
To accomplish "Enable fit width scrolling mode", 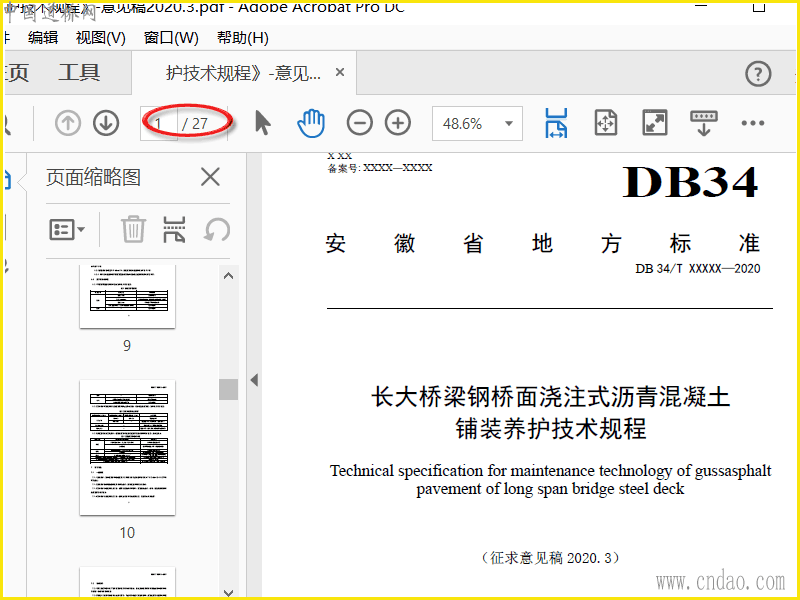I will (x=556, y=123).
